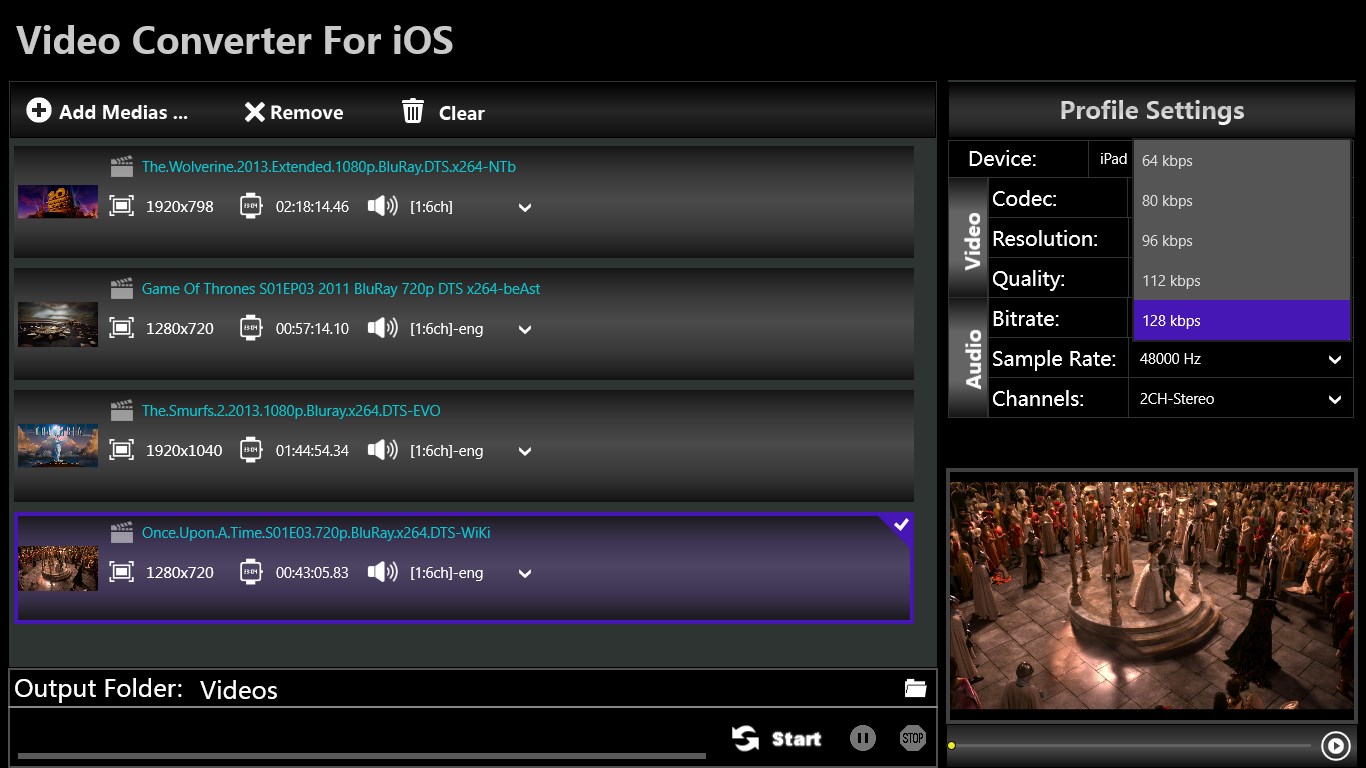
Task: Click the resolution icon next to 1920x1040
Action: coord(121,450)
